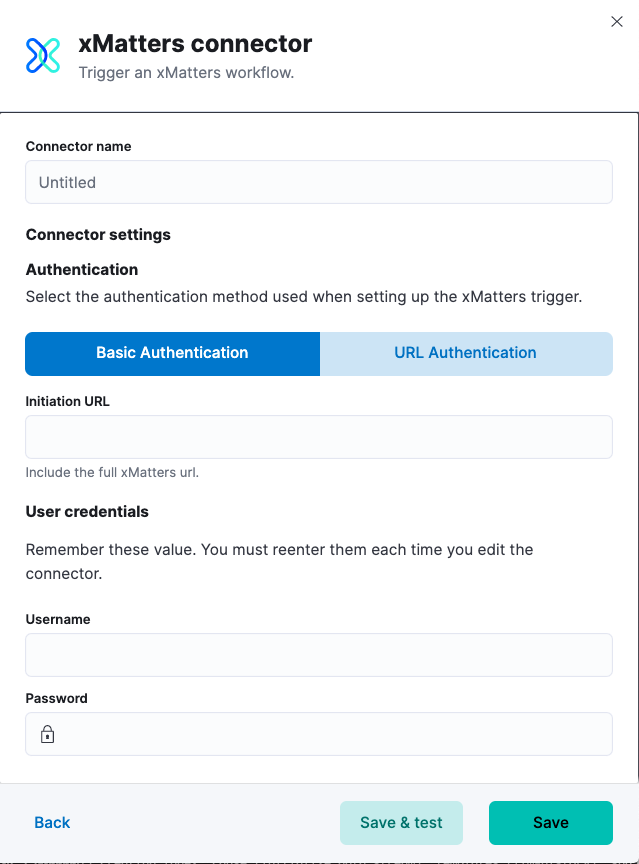
Task: Click the Authentication section heading
Action: click(x=81, y=269)
